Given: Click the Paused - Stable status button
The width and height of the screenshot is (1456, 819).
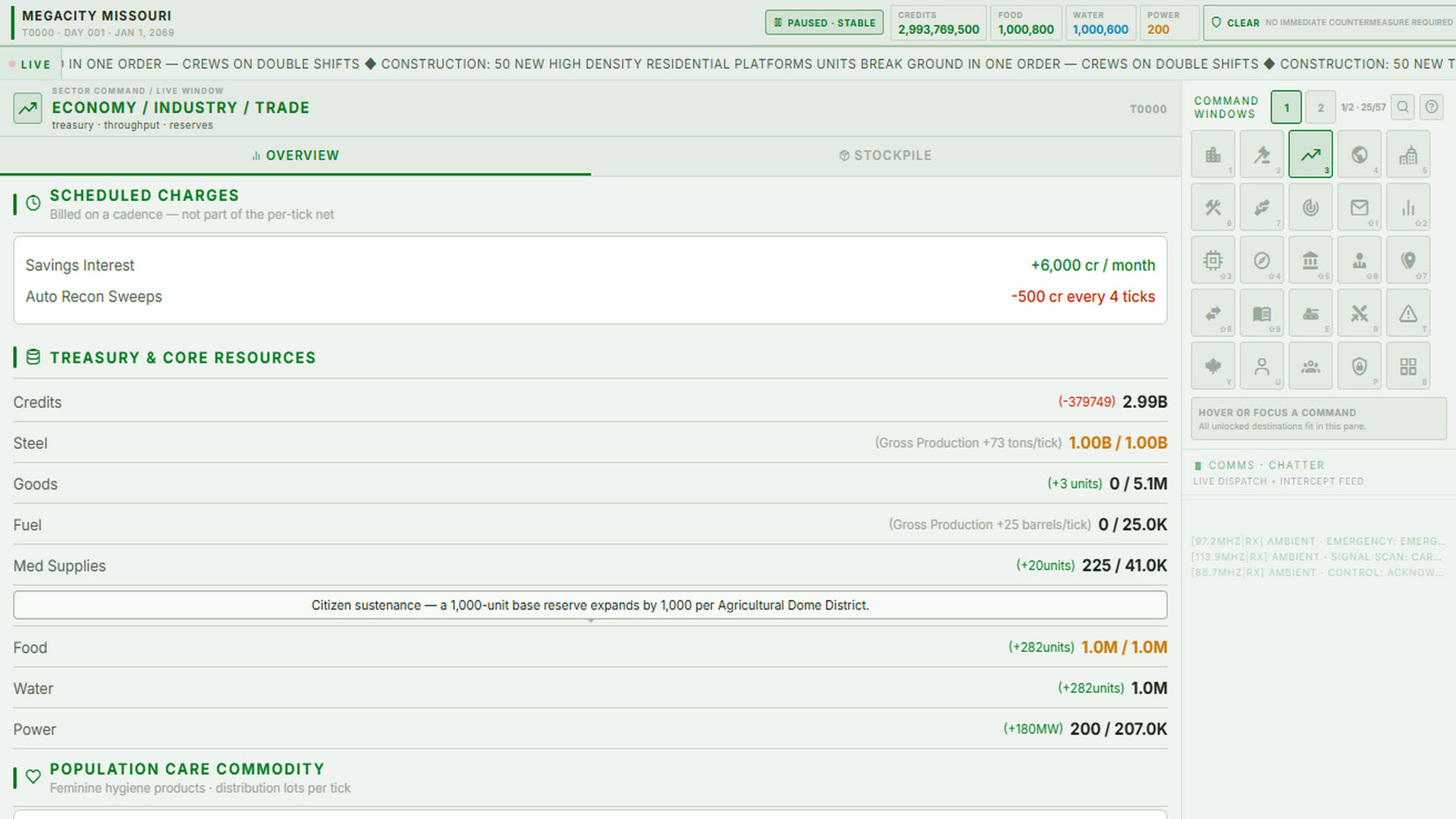Looking at the screenshot, I should (824, 23).
